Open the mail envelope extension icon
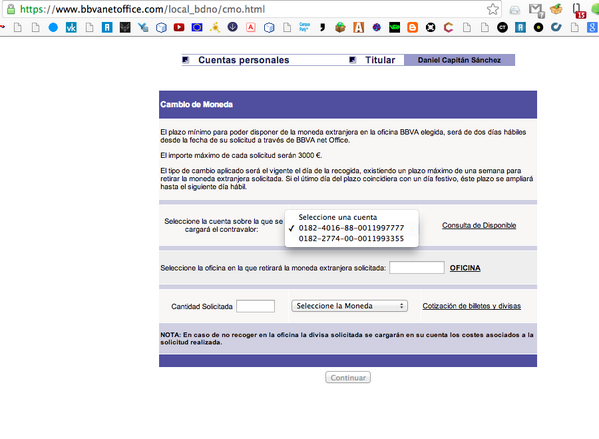This screenshot has width=599, height=439. pos(536,10)
